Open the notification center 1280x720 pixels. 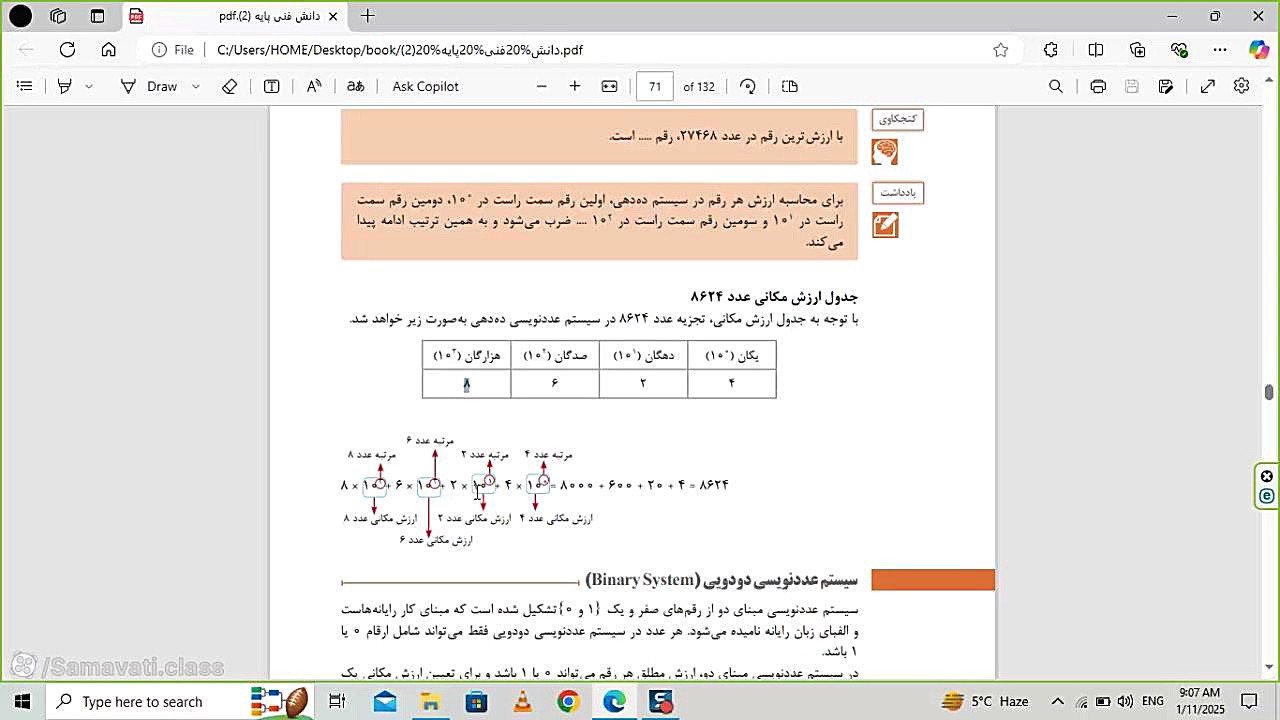(x=1249, y=701)
